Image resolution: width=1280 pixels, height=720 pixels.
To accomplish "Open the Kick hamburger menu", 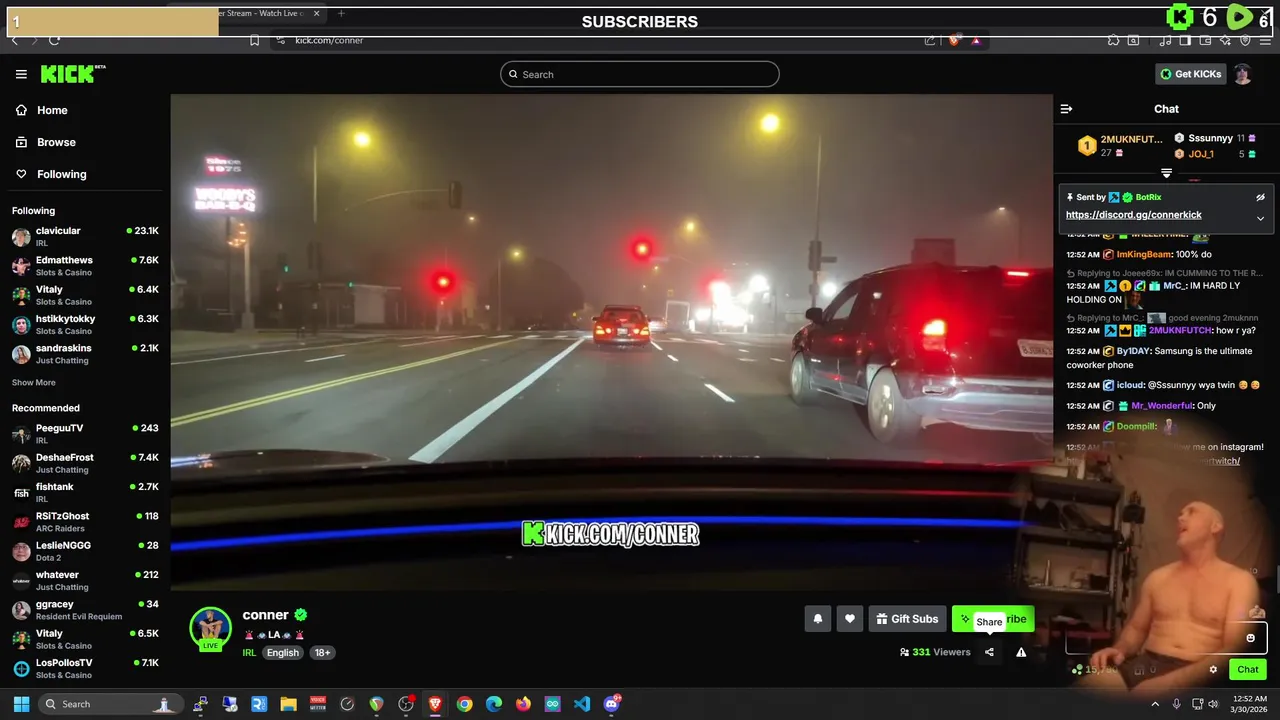I will click(21, 74).
